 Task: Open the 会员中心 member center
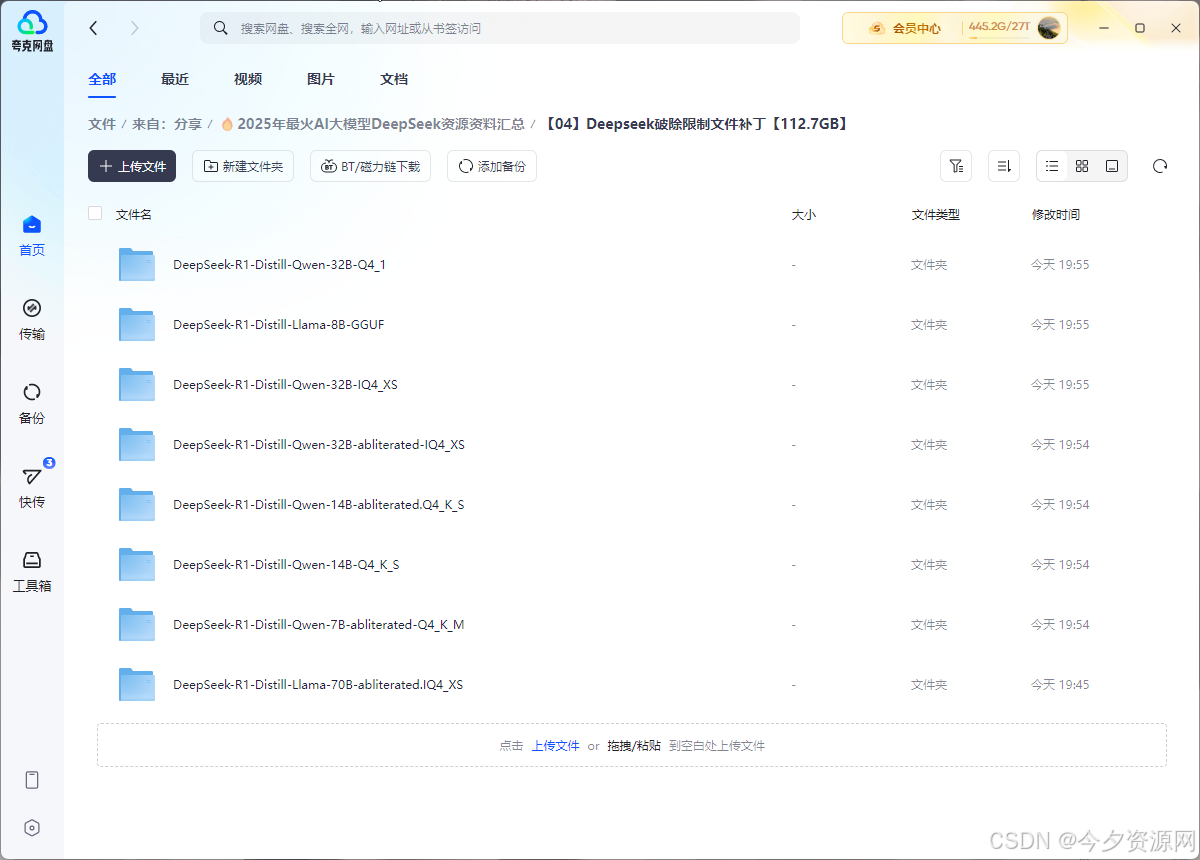coord(905,28)
